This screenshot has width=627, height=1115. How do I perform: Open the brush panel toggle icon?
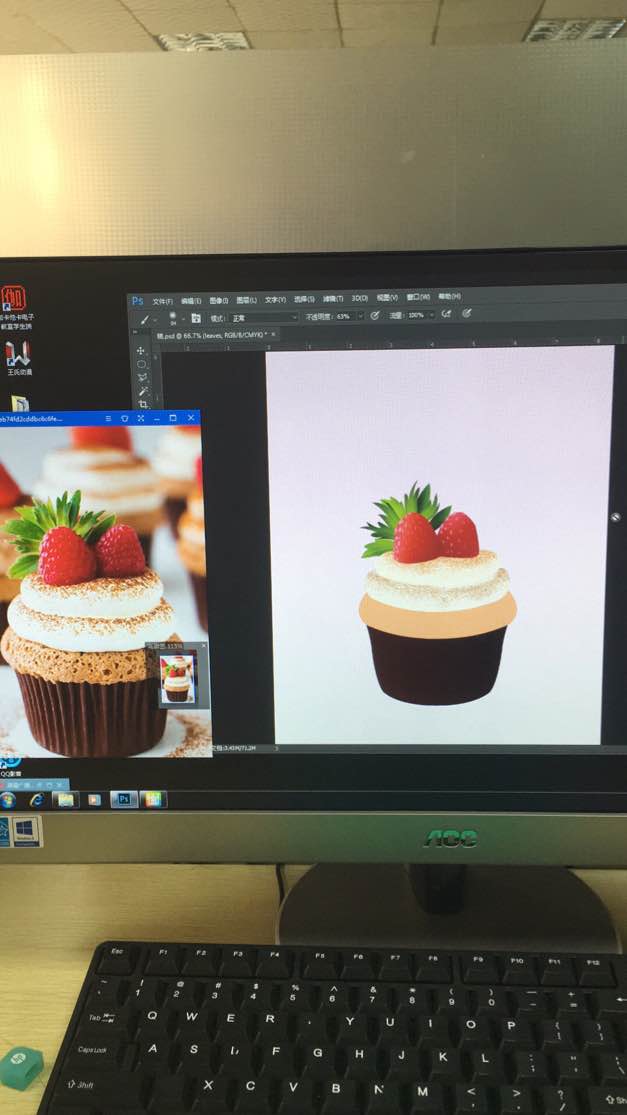195,318
